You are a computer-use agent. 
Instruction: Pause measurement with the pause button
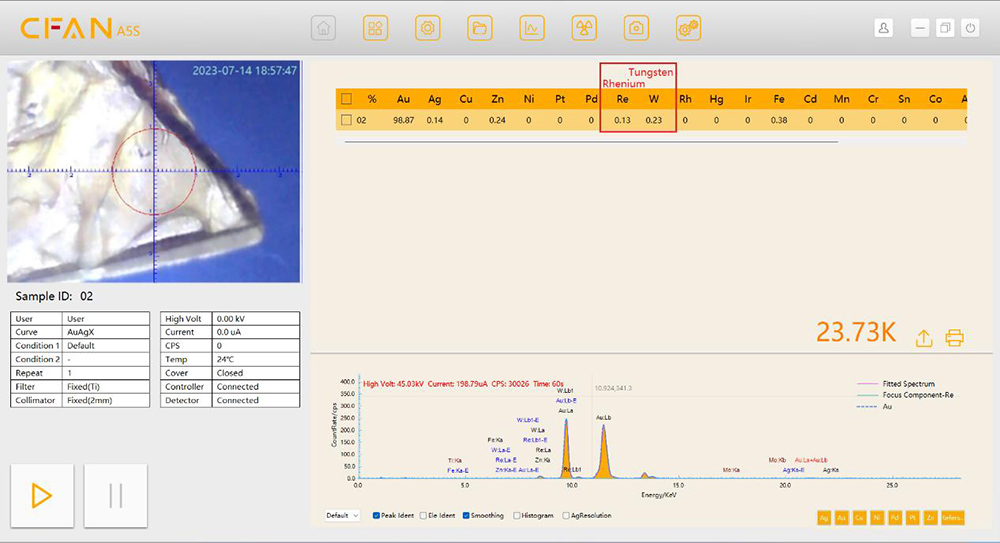pyautogui.click(x=115, y=496)
